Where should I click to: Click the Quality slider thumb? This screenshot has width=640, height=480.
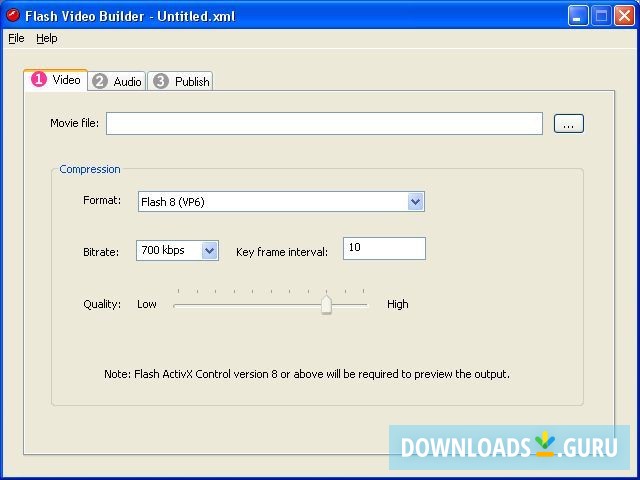[326, 304]
